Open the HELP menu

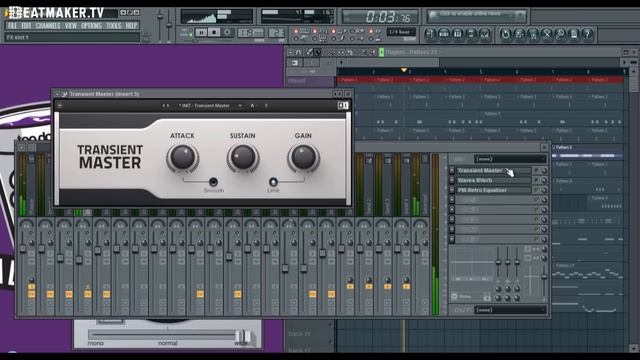pyautogui.click(x=131, y=26)
